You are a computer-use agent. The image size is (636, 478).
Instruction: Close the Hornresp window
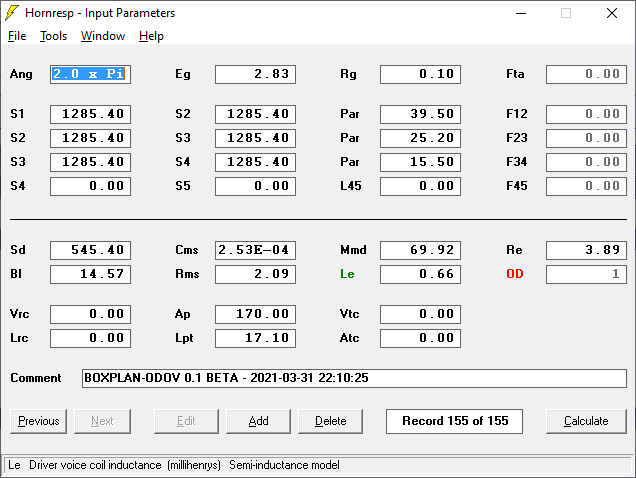pos(612,13)
